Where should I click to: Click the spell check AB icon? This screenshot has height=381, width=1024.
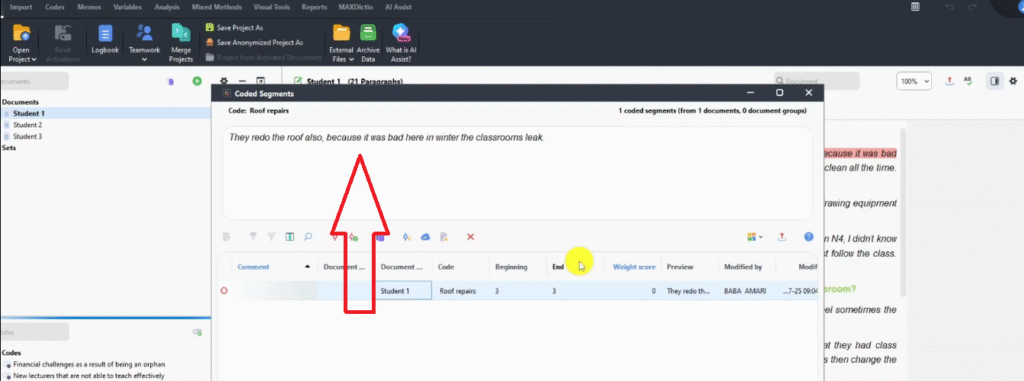968,81
